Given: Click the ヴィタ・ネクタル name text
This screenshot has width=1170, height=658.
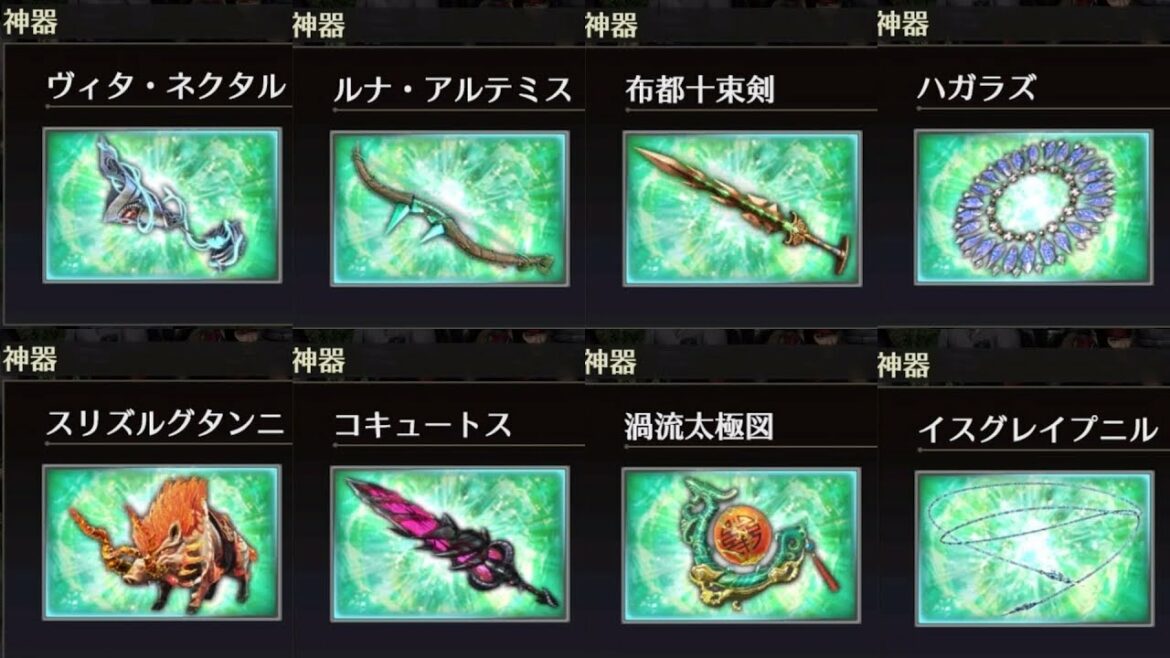Looking at the screenshot, I should click(166, 87).
